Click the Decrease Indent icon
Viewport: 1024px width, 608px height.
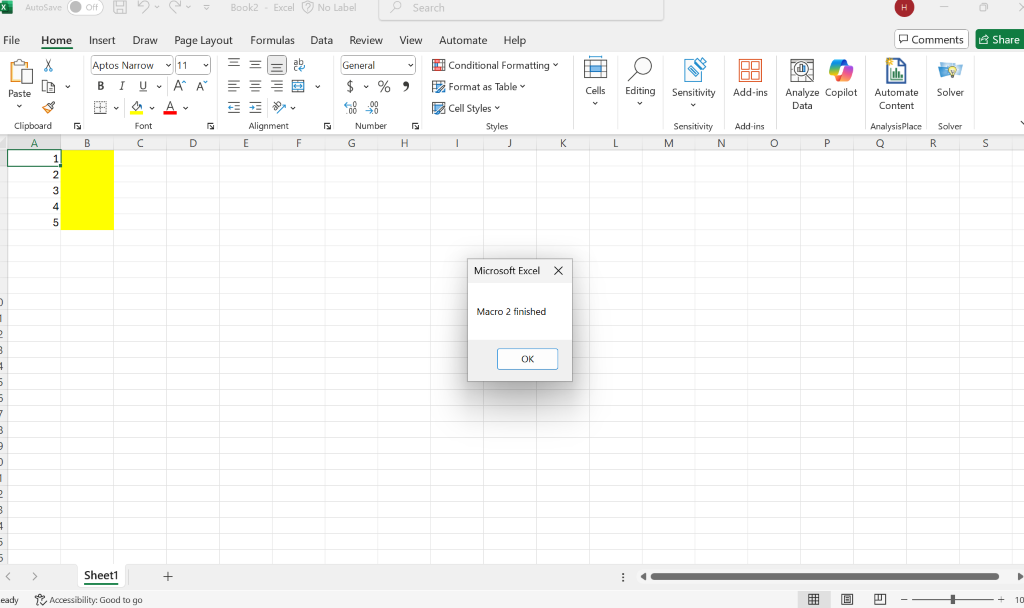[x=234, y=108]
